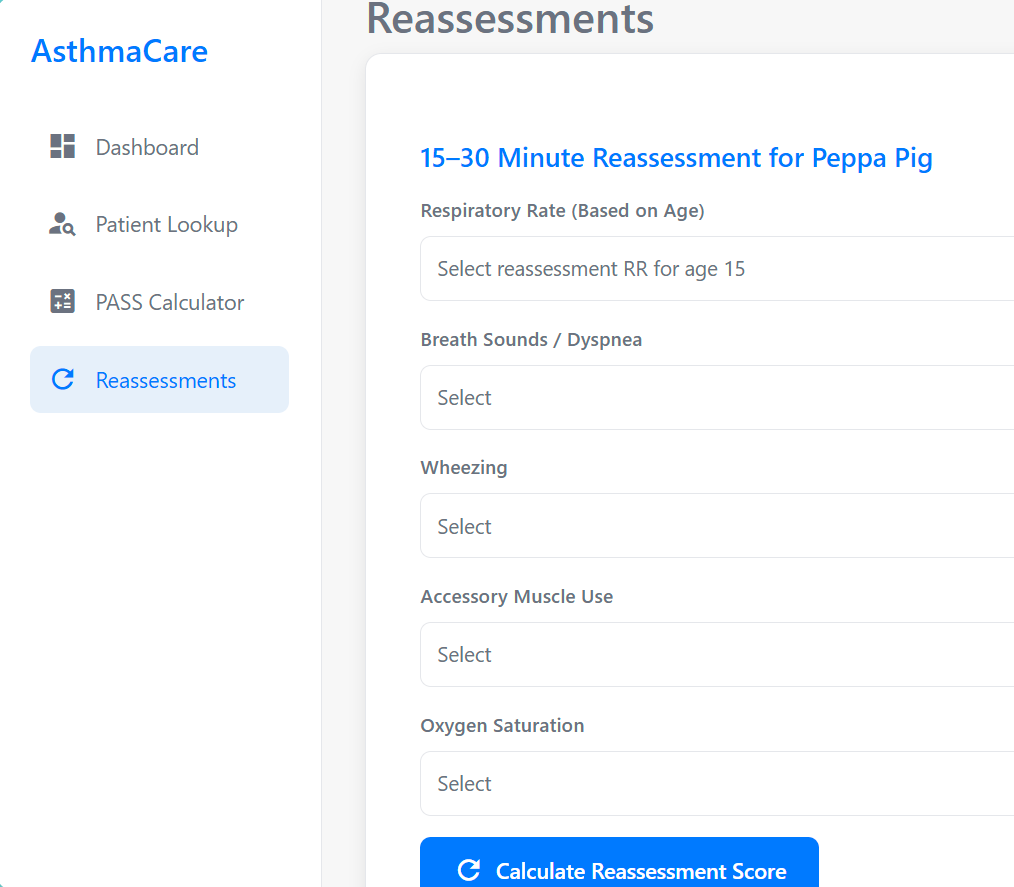Select the Patient Lookup person-search icon
1014x887 pixels.
pyautogui.click(x=61, y=224)
